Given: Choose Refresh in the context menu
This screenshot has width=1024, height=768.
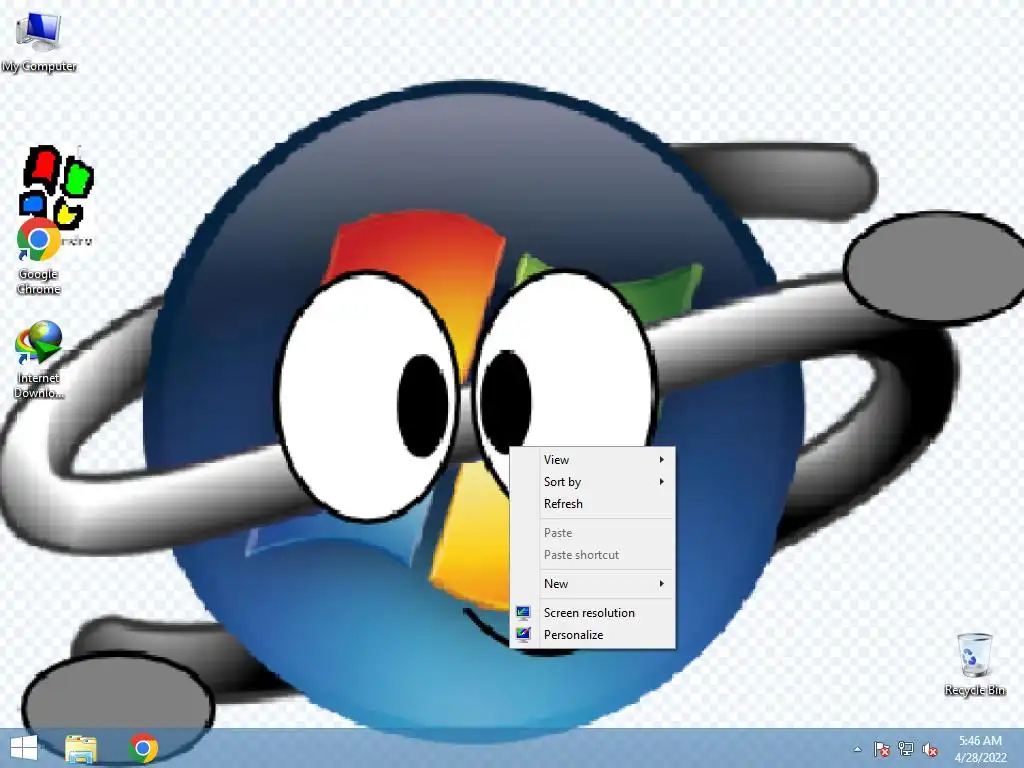Looking at the screenshot, I should point(592,504).
